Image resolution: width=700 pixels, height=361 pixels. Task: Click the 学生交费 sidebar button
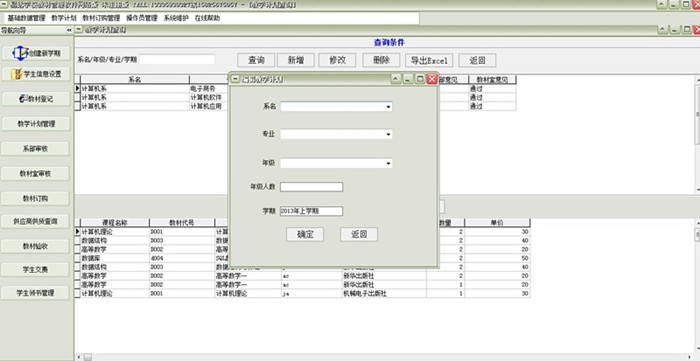[36, 269]
